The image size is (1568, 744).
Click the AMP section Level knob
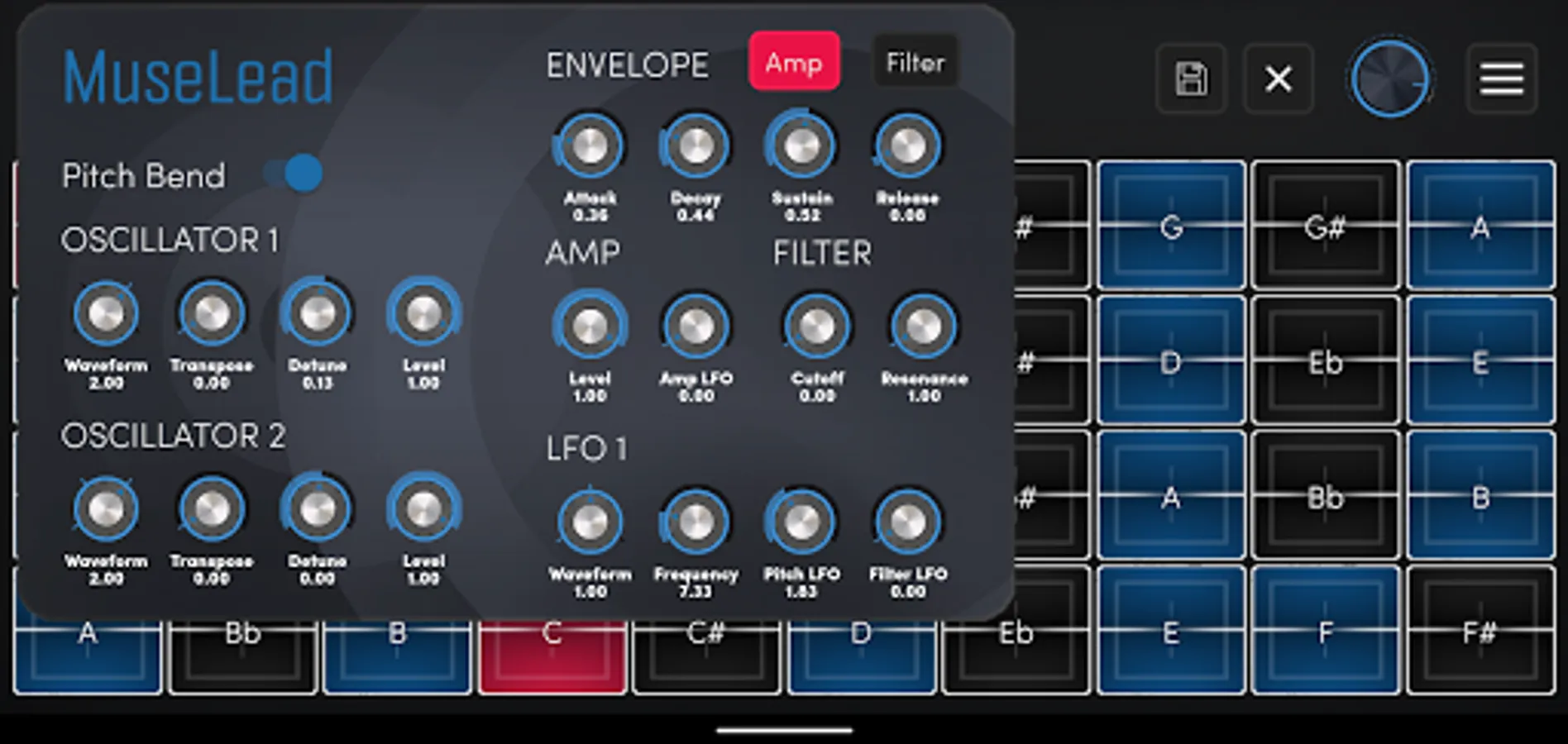(590, 327)
